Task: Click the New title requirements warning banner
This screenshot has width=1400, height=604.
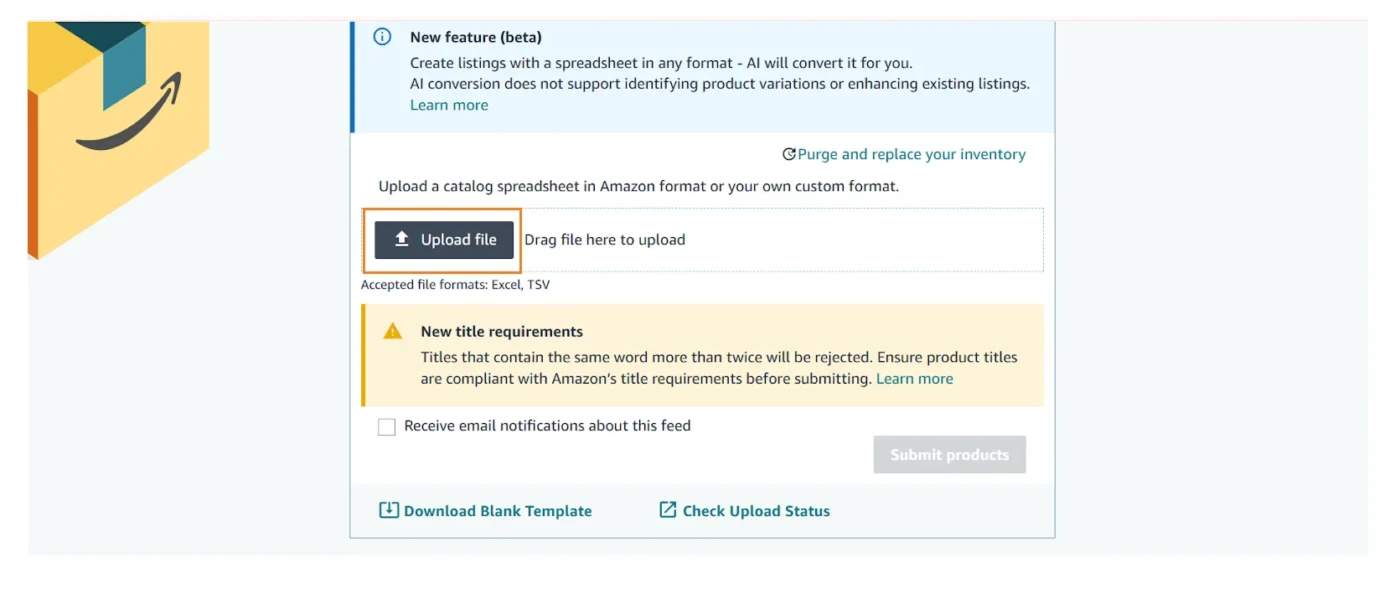Action: coord(700,355)
